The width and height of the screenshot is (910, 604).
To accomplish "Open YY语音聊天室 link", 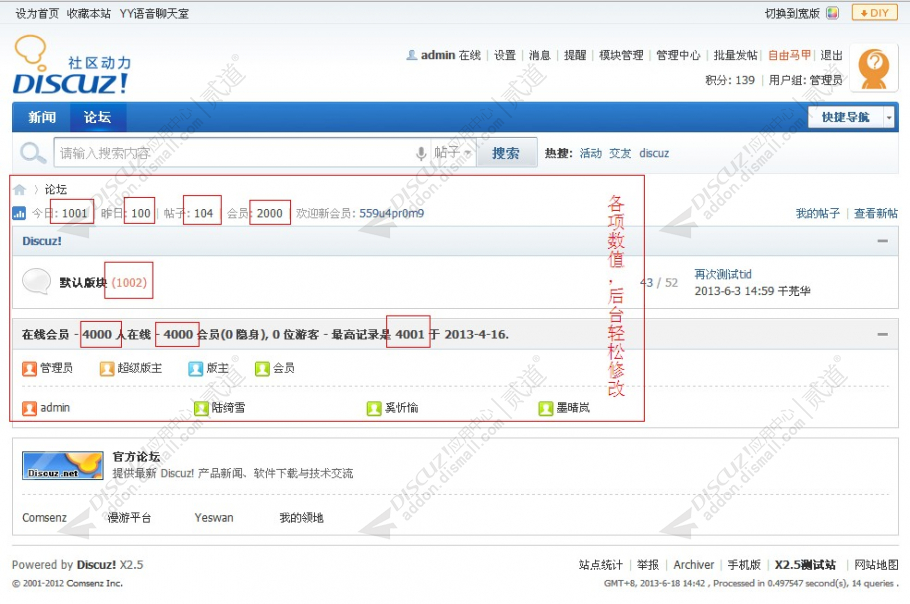I will [x=154, y=13].
